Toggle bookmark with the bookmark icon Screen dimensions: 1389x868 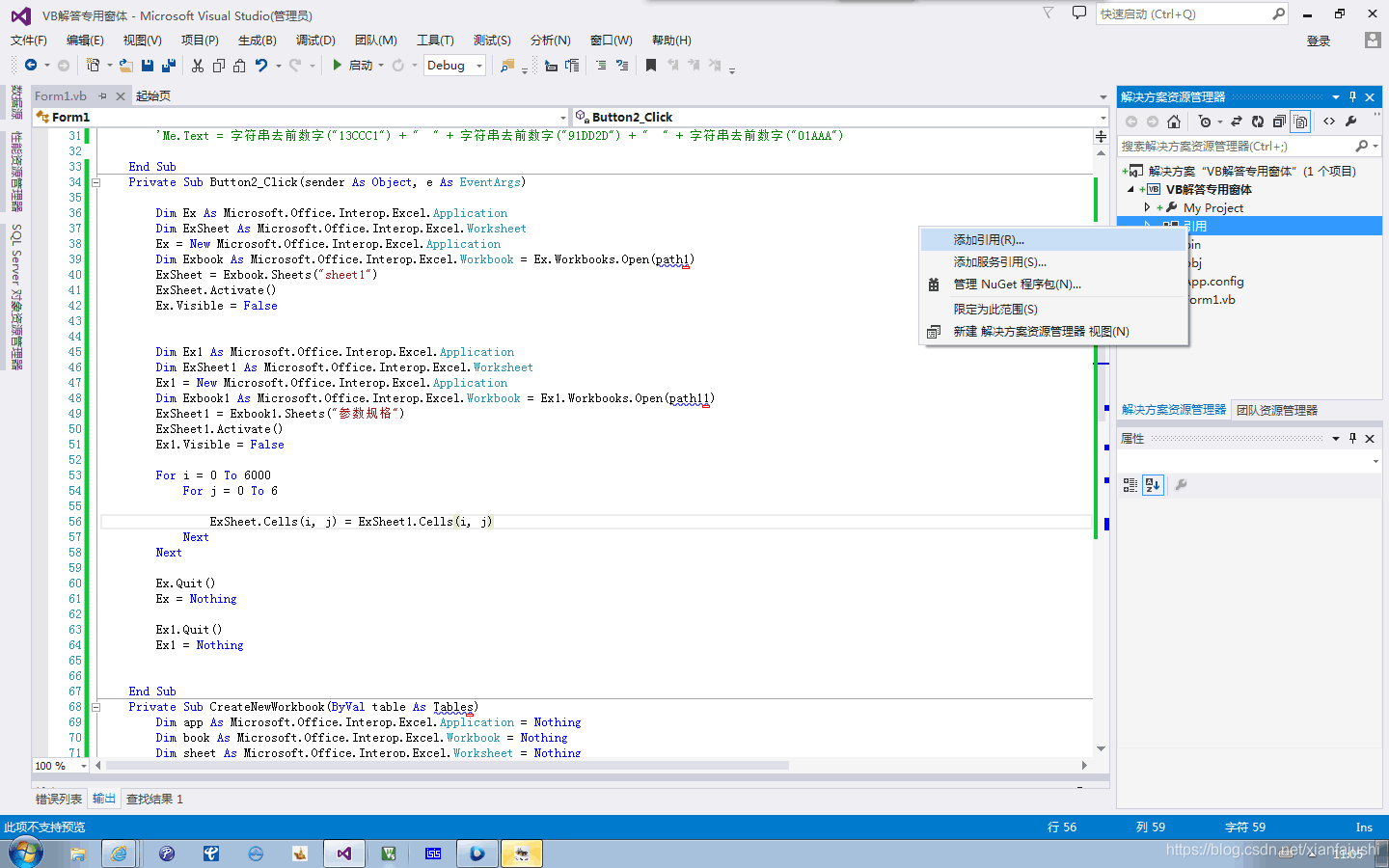pyautogui.click(x=651, y=65)
